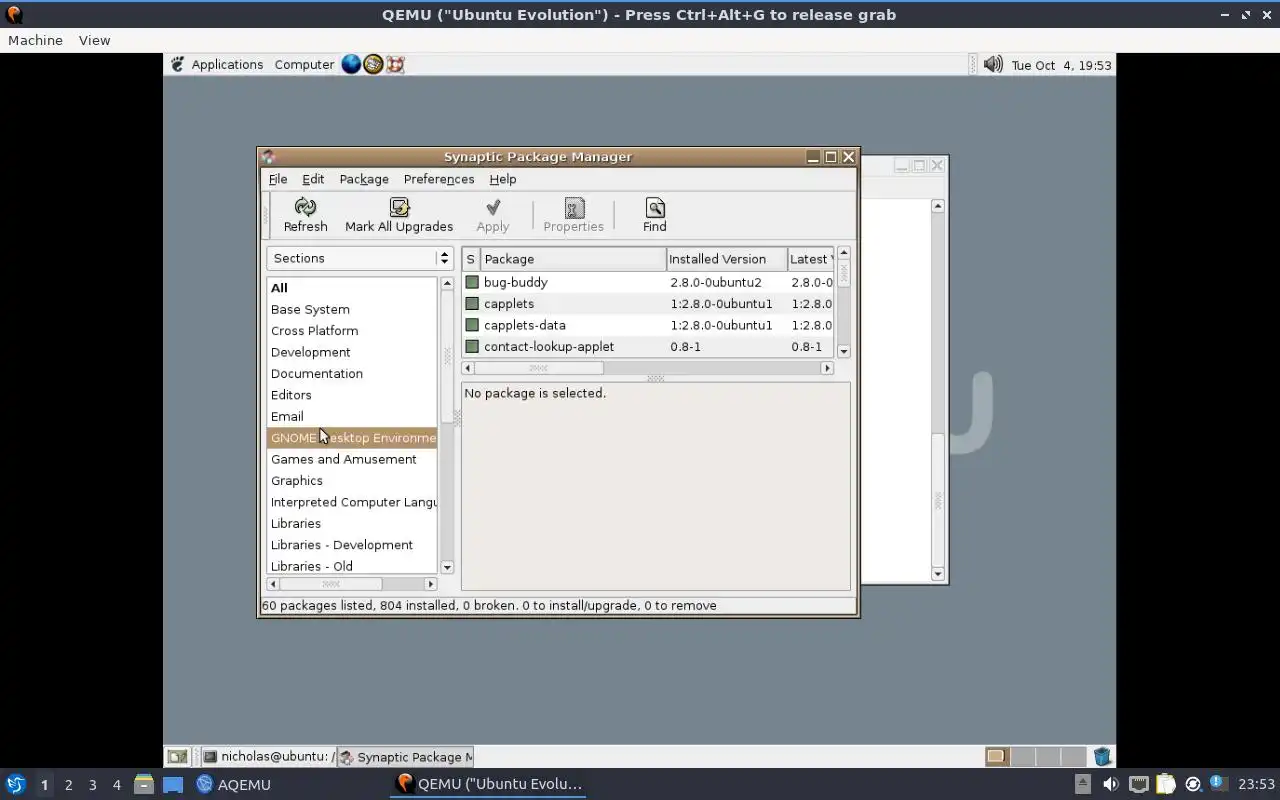Open the Package menu
The width and height of the screenshot is (1280, 800).
point(364,179)
